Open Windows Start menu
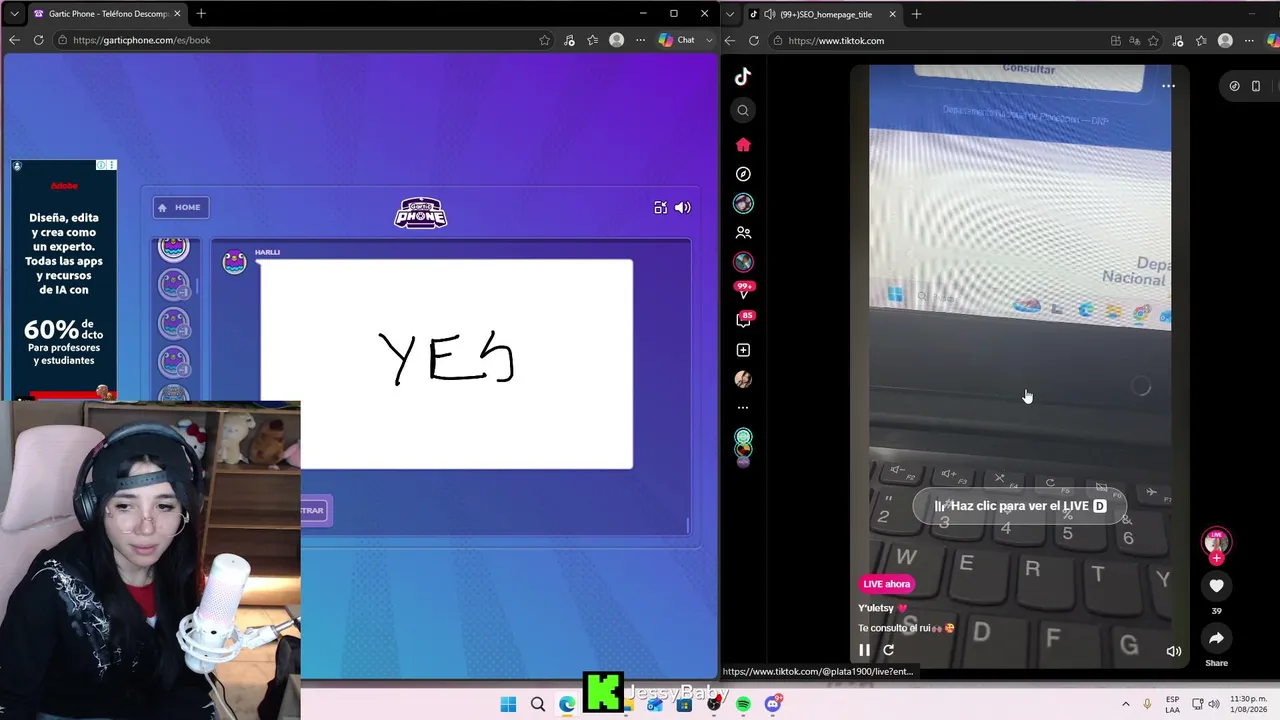The image size is (1280, 720). (x=508, y=705)
